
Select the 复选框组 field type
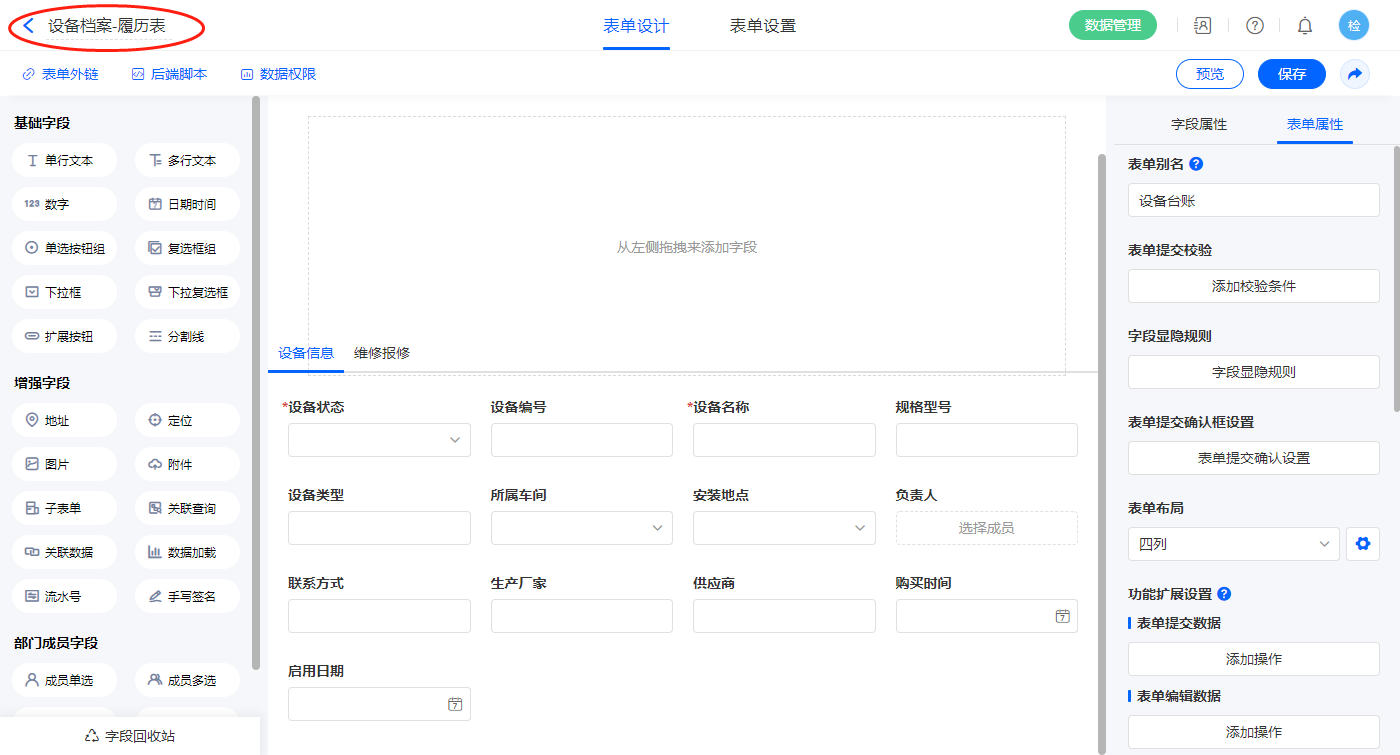click(187, 248)
